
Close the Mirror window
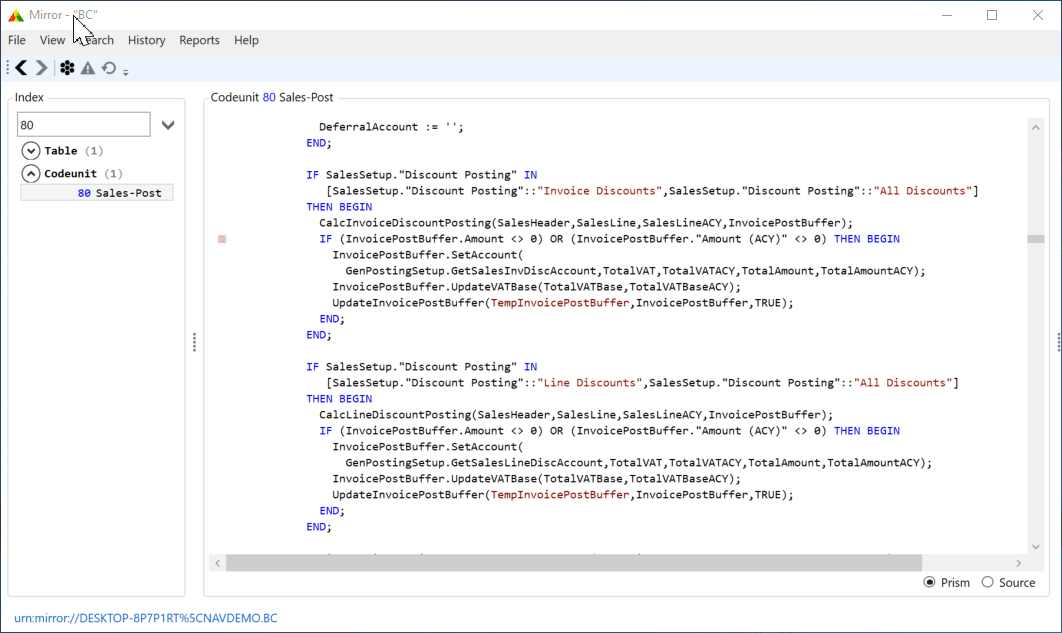tap(1038, 15)
